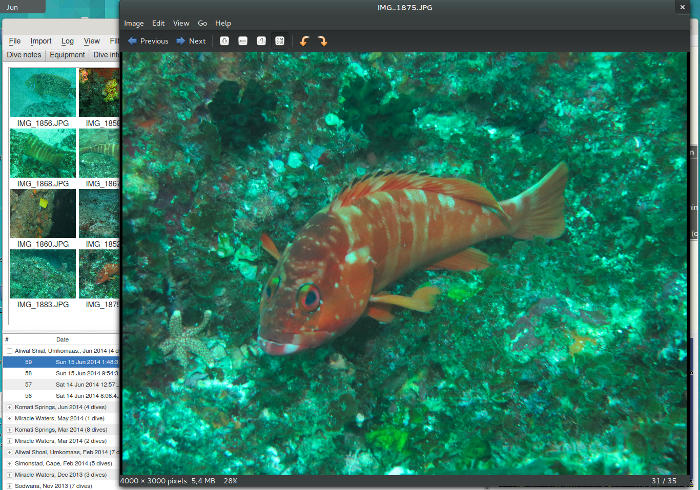Click the # column header
The height and width of the screenshot is (490, 700).
[7, 340]
